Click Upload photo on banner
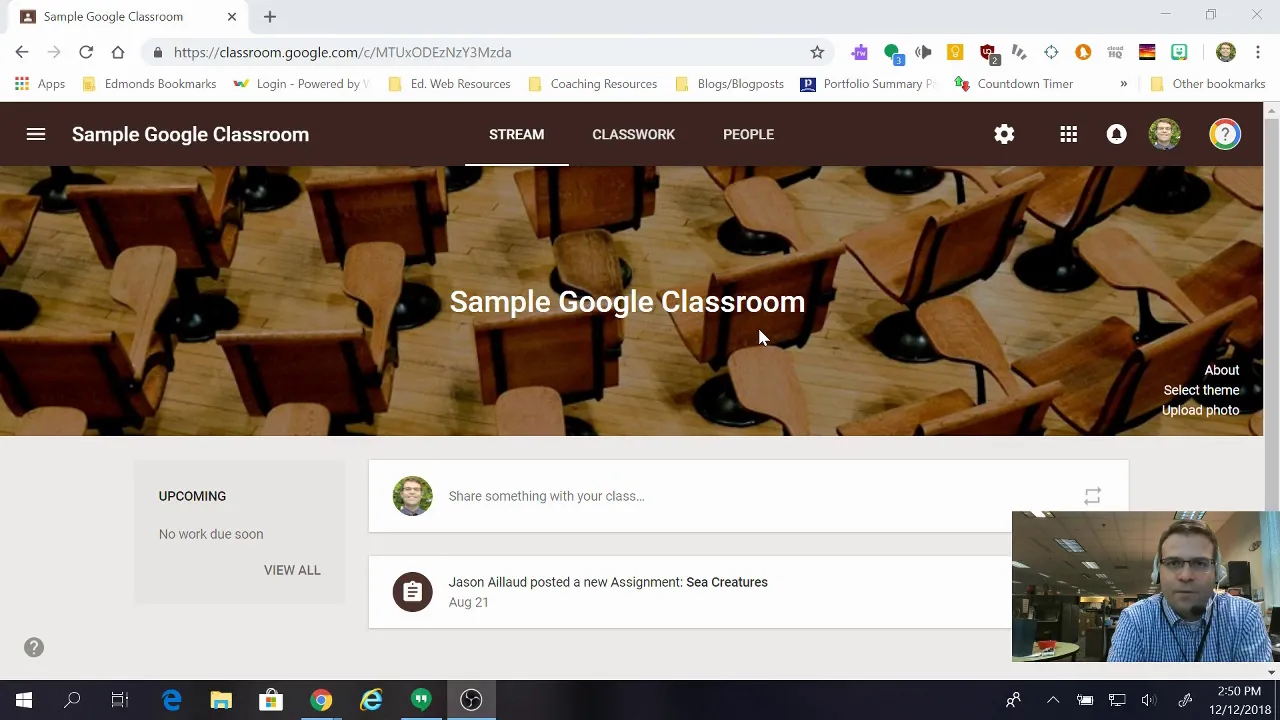Viewport: 1280px width, 720px height. pos(1200,410)
